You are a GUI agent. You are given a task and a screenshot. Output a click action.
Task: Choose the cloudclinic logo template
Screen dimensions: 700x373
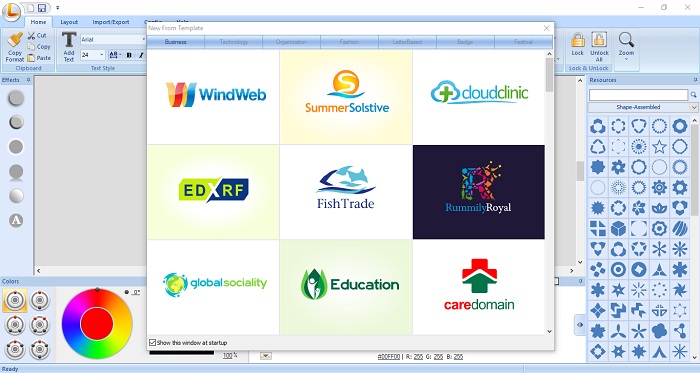tap(479, 97)
